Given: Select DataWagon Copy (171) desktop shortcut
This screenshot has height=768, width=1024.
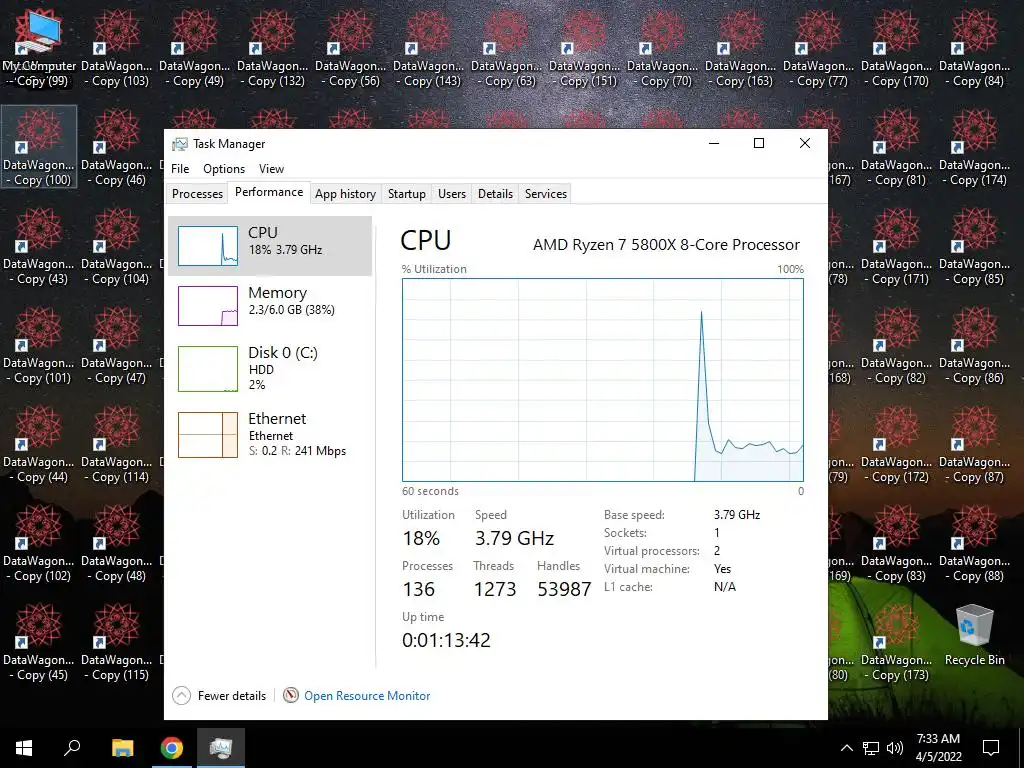Looking at the screenshot, I should (897, 246).
